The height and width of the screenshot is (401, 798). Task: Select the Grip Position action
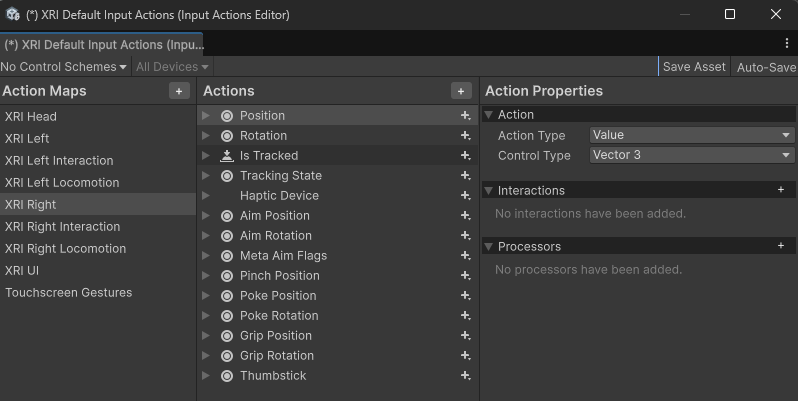(x=276, y=336)
